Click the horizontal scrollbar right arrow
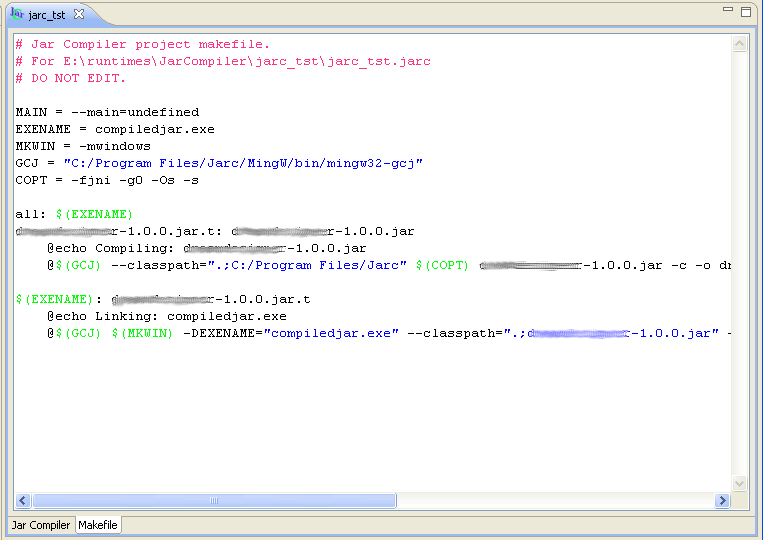 click(723, 500)
